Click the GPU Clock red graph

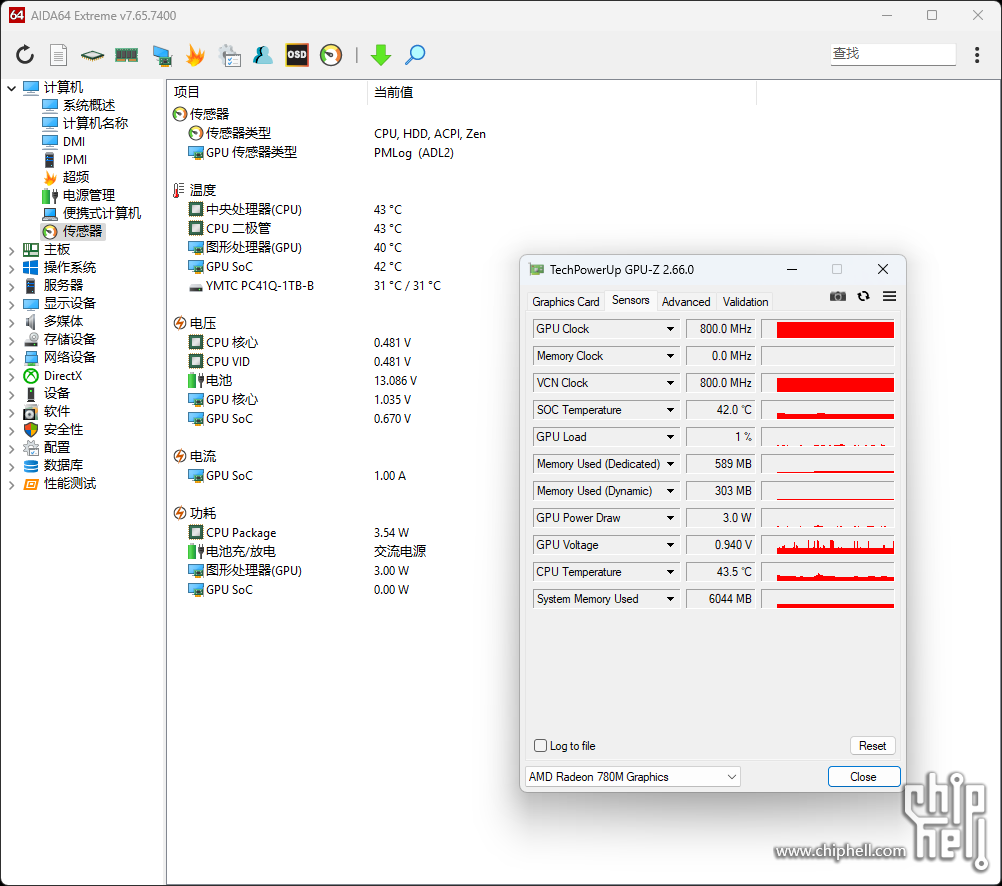(x=828, y=329)
